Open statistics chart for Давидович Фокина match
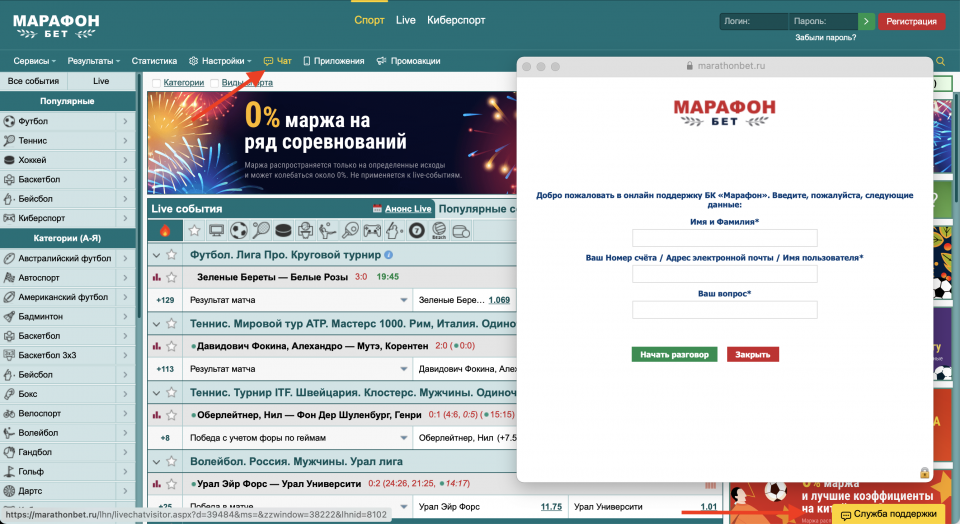Screen dimensions: 960x524 157,346
